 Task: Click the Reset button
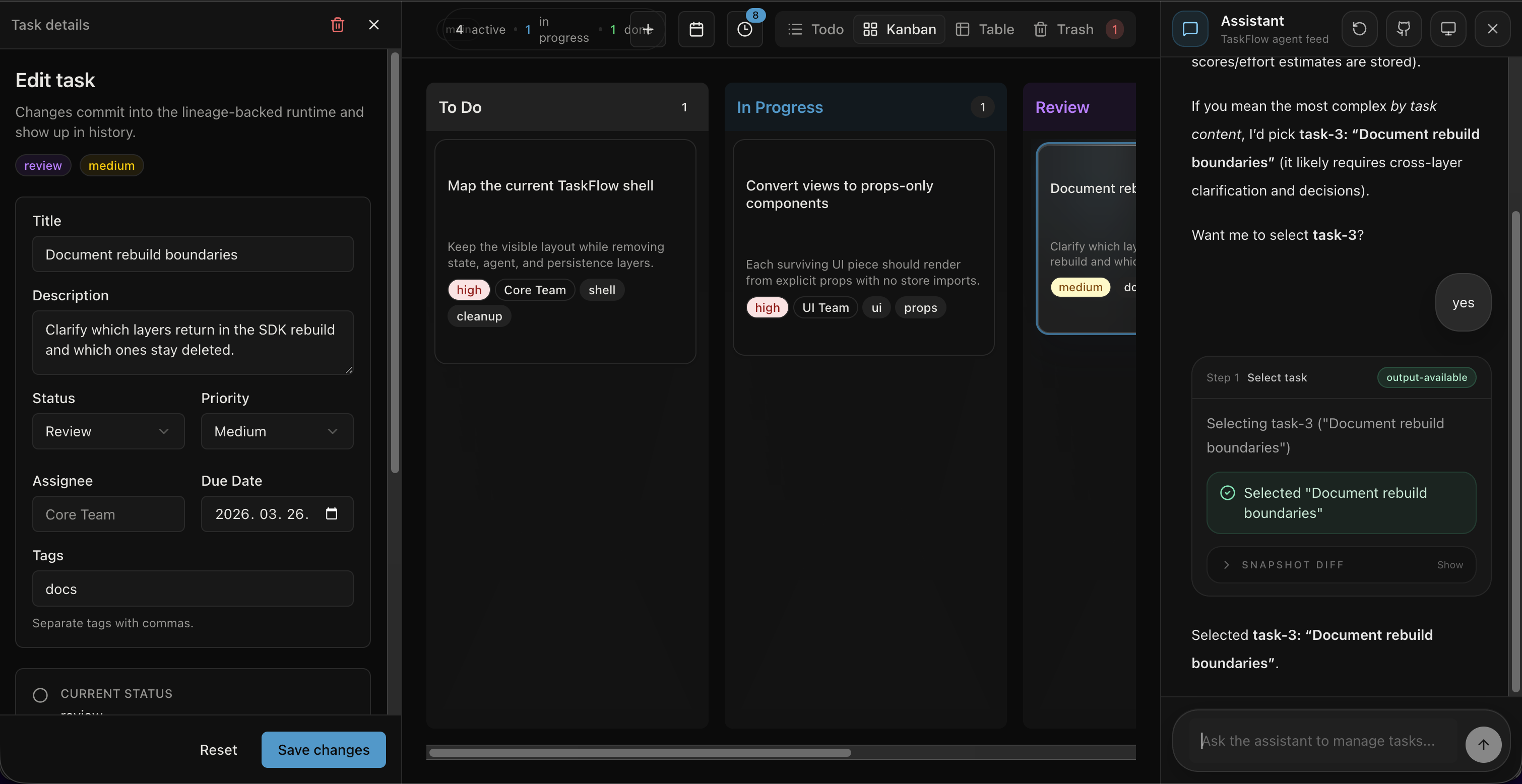tap(218, 750)
